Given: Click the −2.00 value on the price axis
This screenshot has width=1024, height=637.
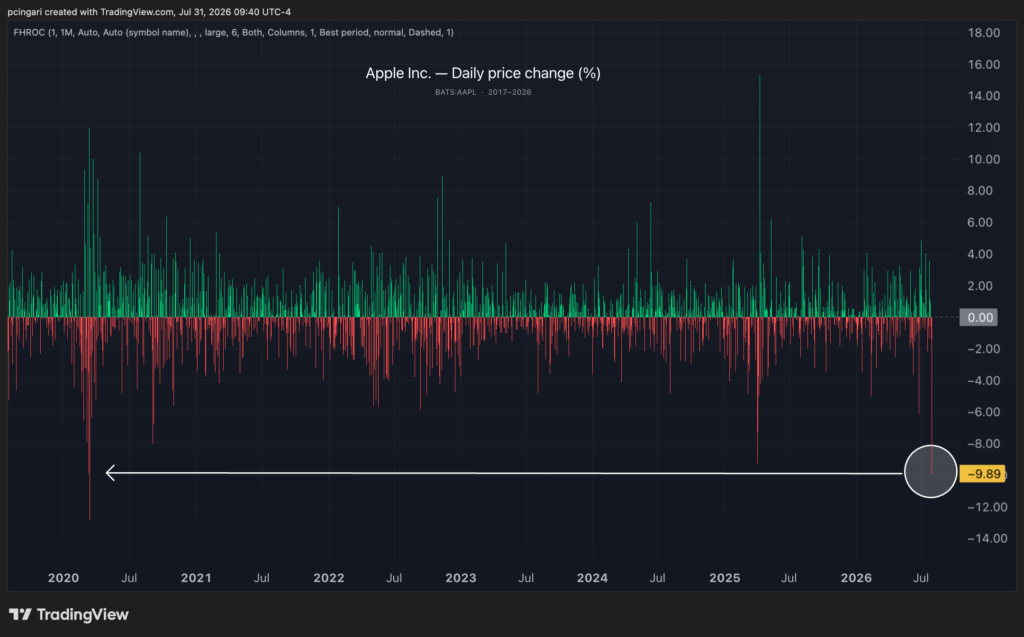Looking at the screenshot, I should click(984, 349).
